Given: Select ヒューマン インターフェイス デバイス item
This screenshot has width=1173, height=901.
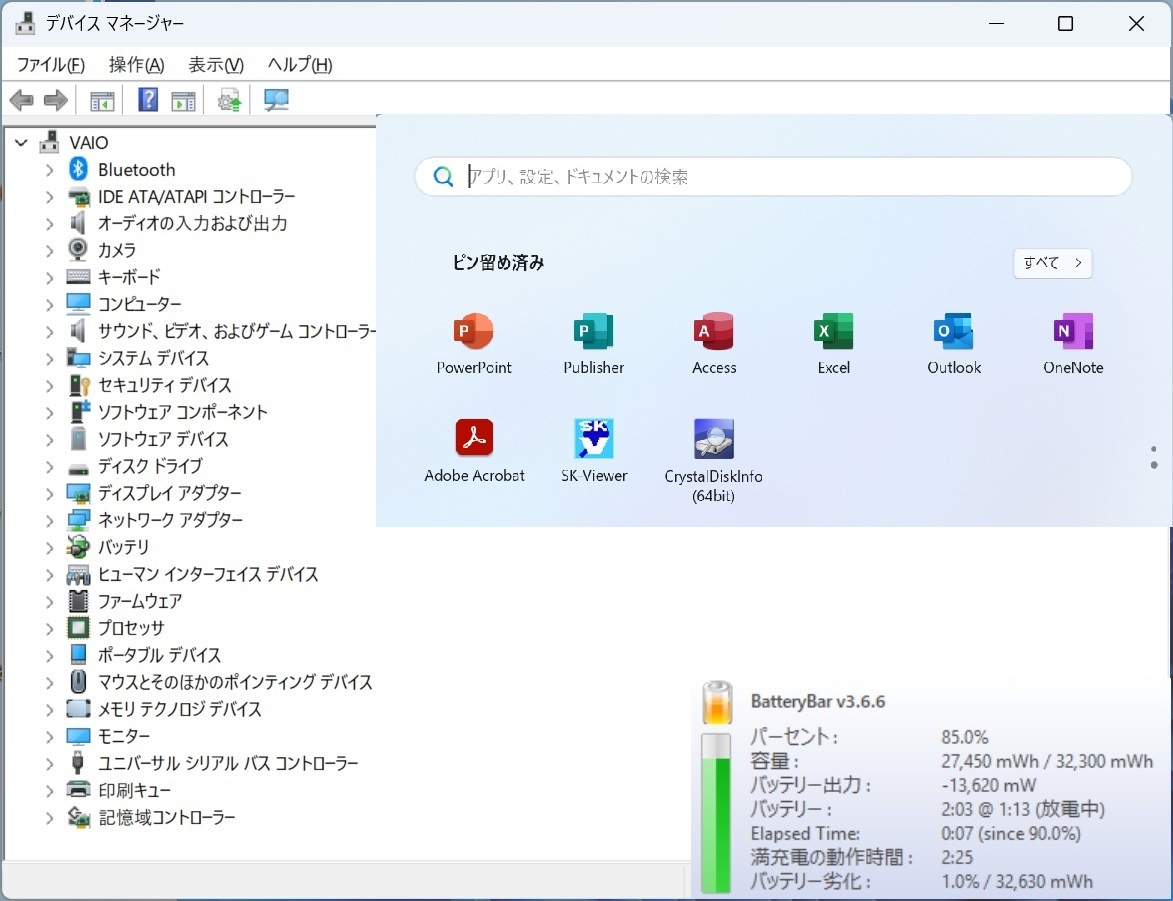Looking at the screenshot, I should (208, 574).
